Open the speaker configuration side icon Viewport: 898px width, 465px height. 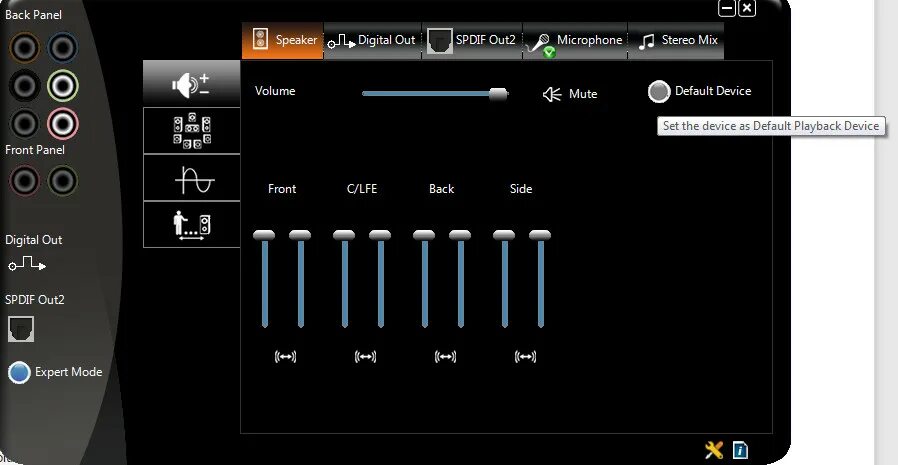pos(191,131)
